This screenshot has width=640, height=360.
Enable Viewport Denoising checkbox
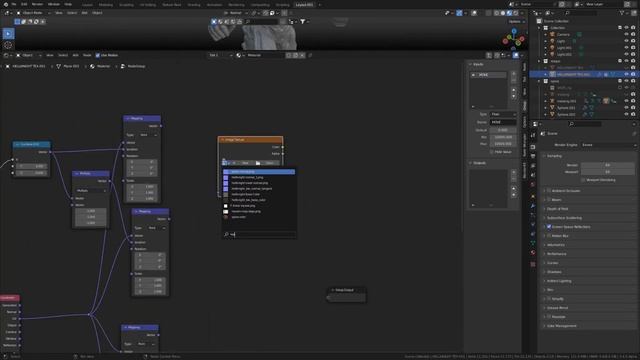click(583, 180)
